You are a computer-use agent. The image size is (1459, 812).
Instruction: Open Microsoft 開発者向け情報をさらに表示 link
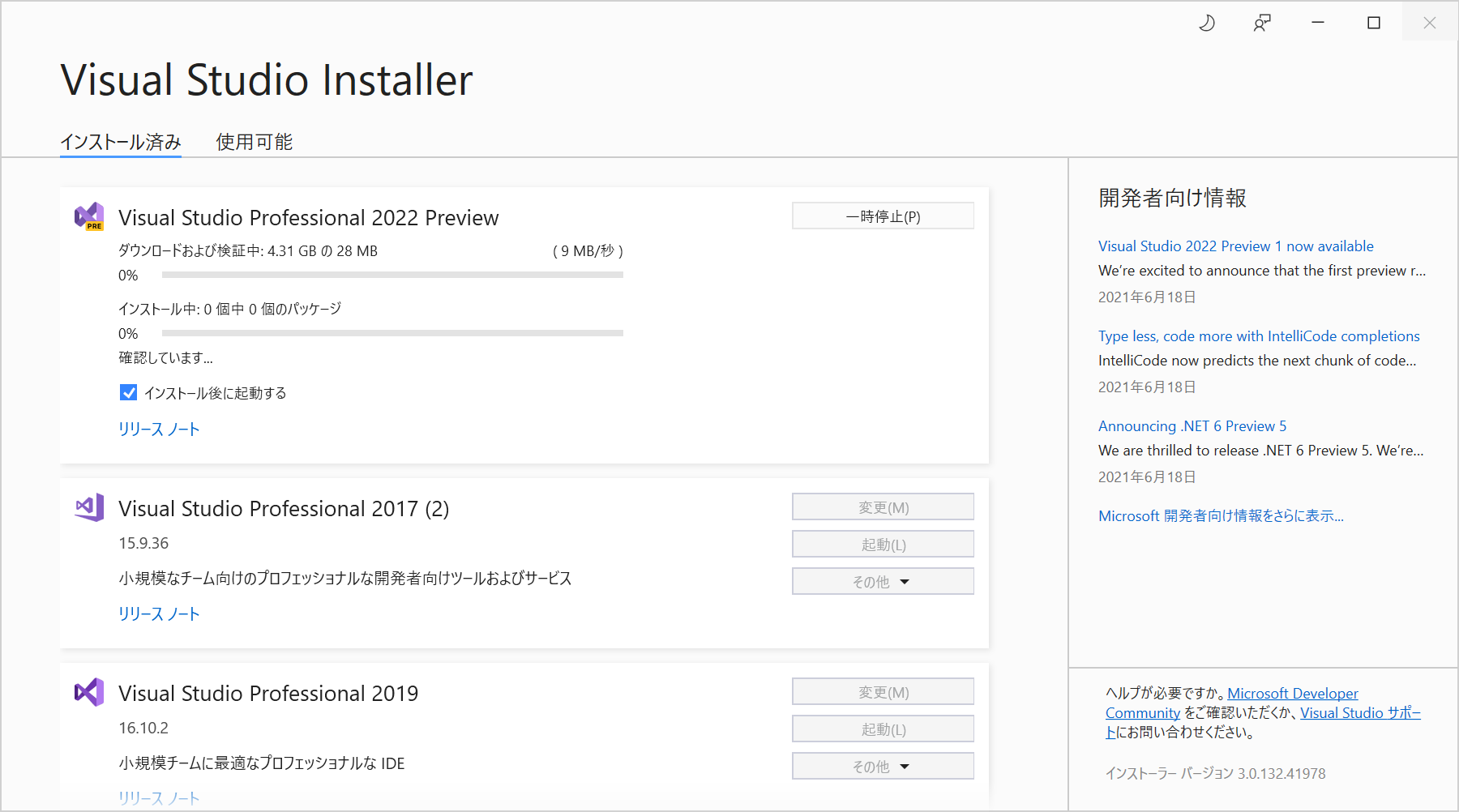(1221, 516)
